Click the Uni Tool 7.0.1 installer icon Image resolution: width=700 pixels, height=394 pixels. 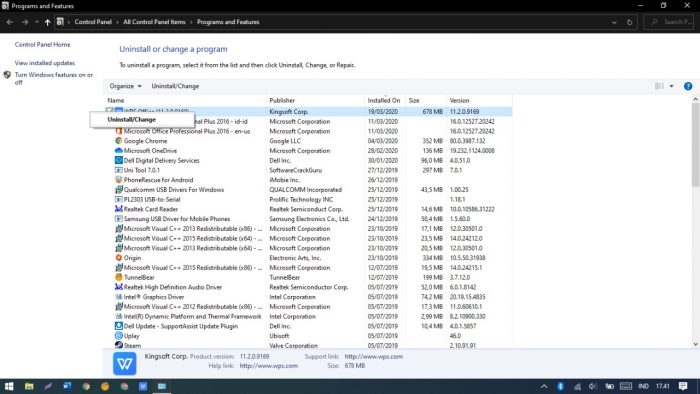(118, 170)
